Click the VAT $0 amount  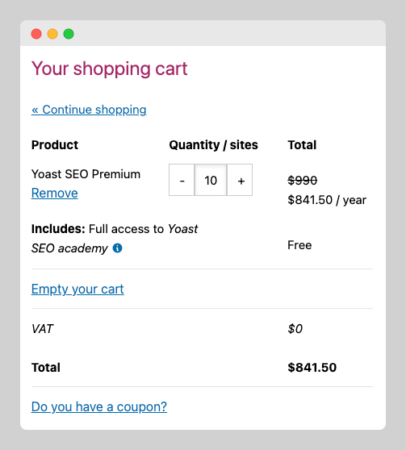coord(295,329)
